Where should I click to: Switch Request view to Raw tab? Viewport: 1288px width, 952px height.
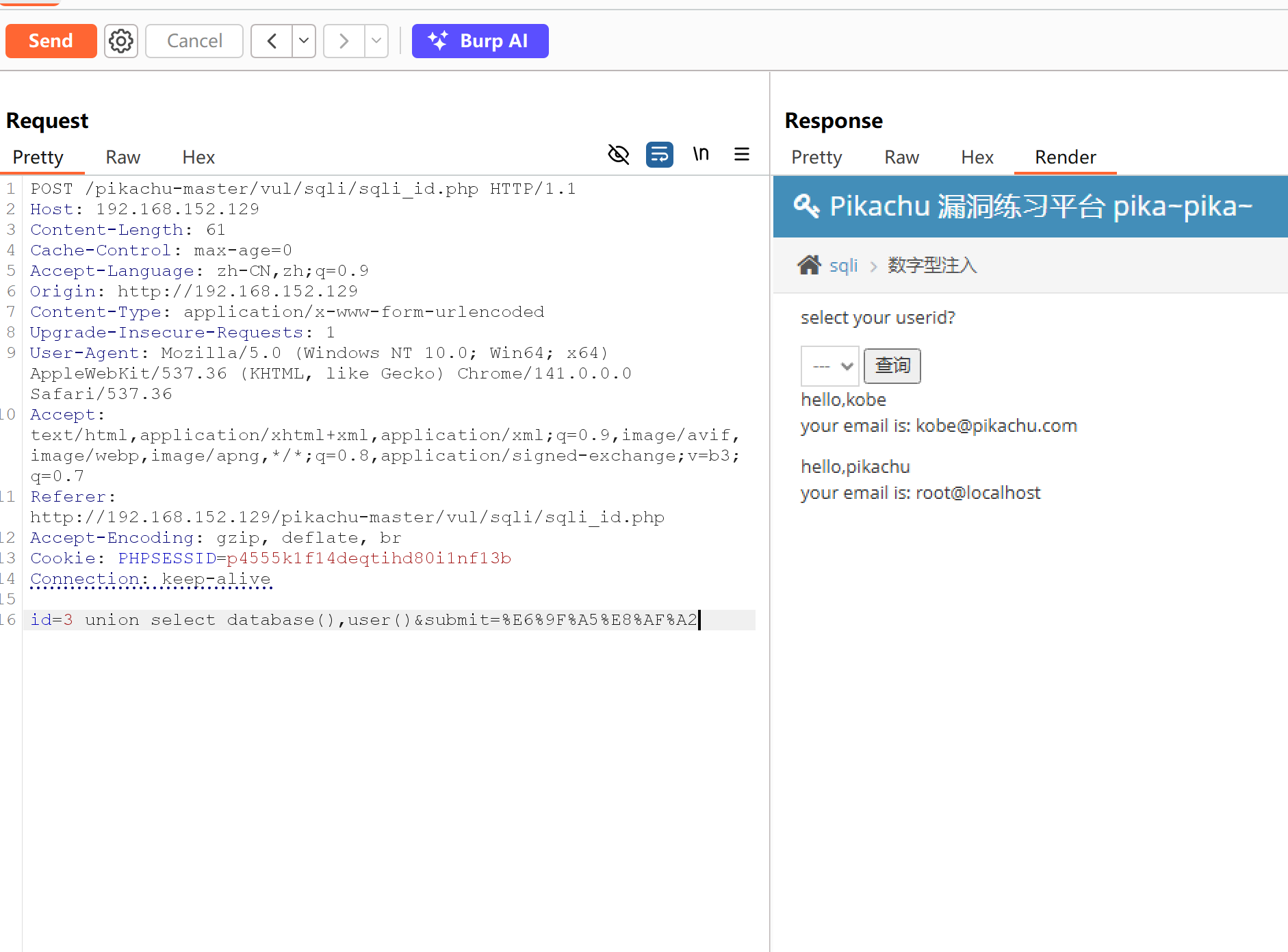click(123, 157)
